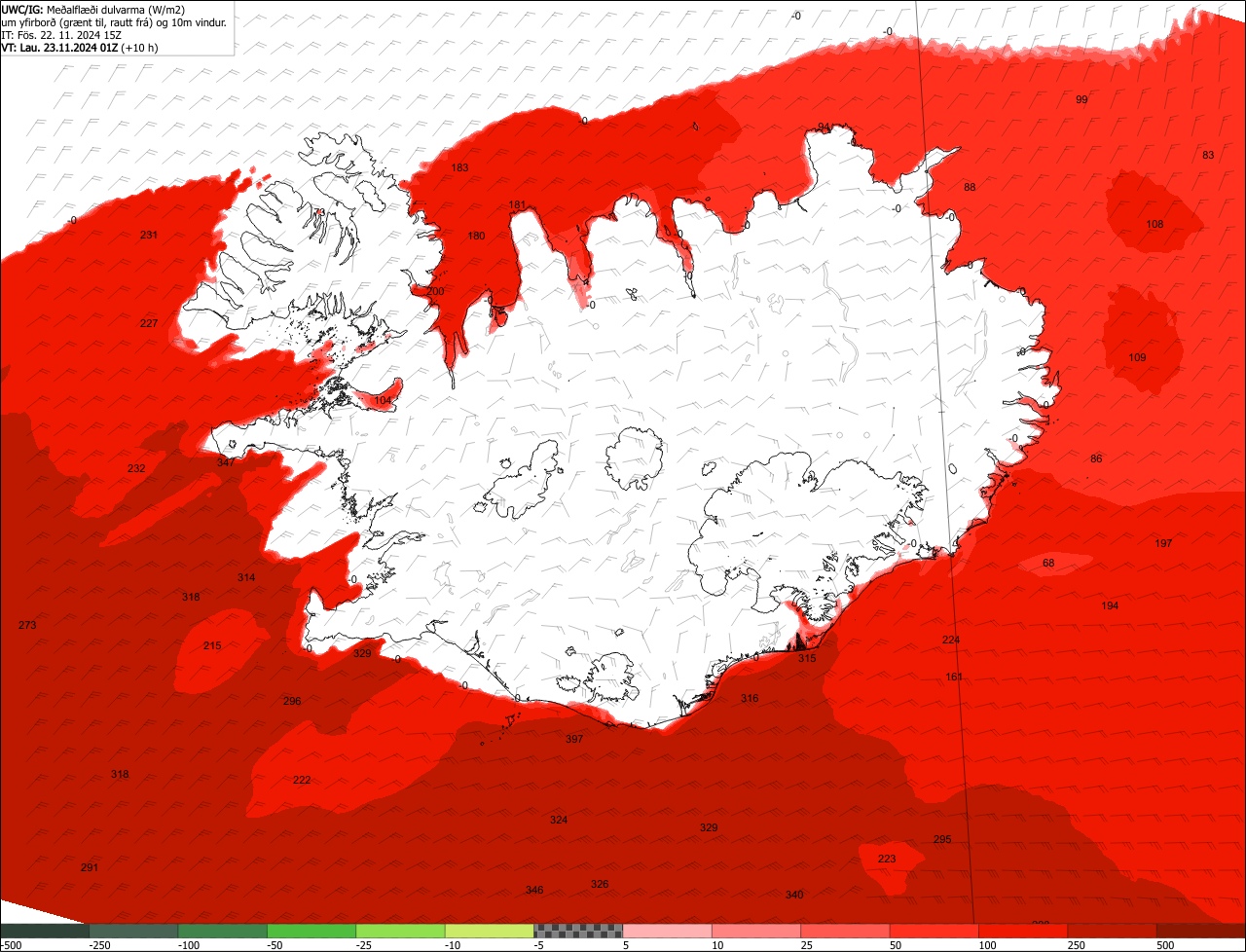Click the legend swatch between 100 and 250

pos(1023,931)
